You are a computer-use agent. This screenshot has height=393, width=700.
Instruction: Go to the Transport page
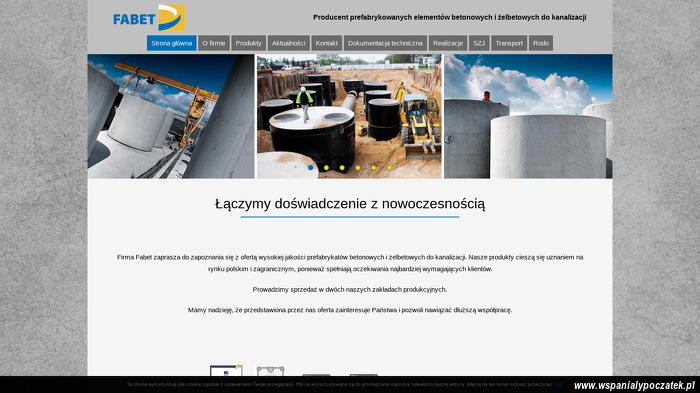(509, 43)
